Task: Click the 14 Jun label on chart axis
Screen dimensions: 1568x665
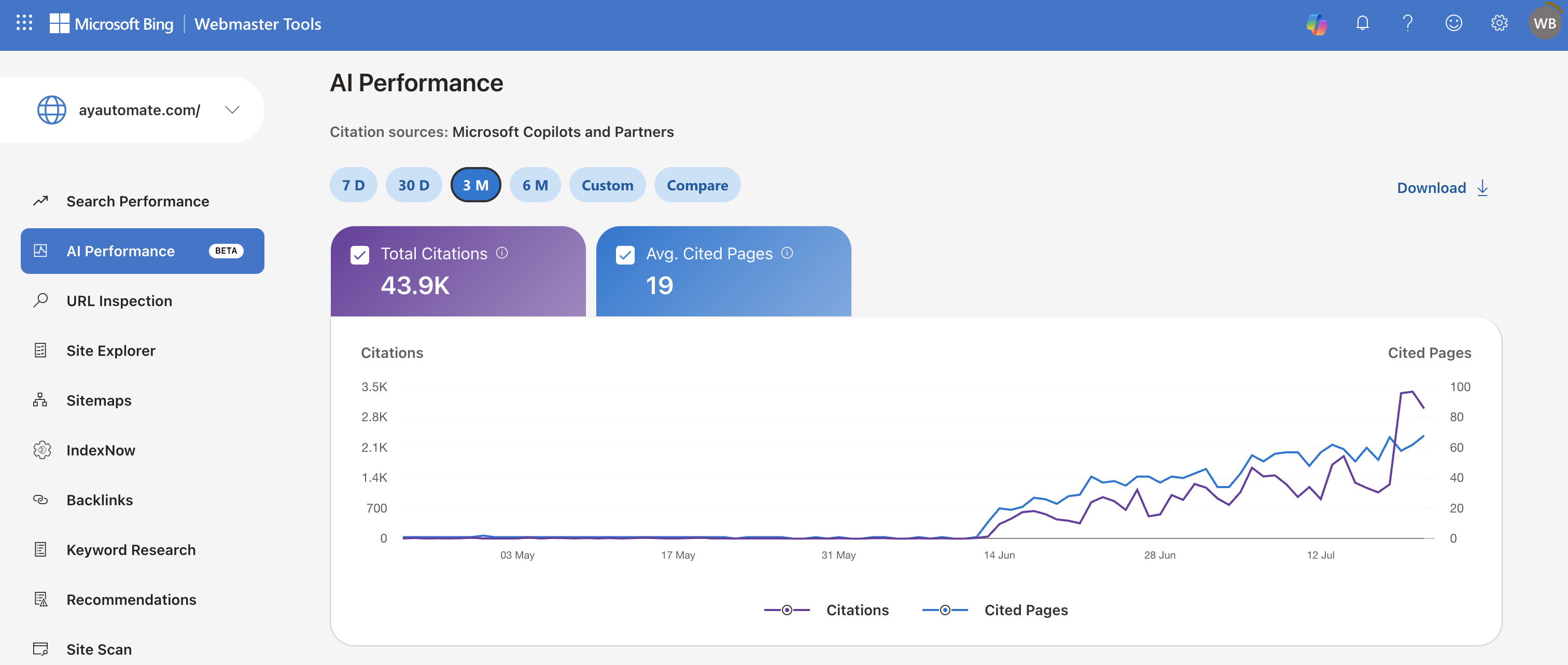Action: point(999,555)
